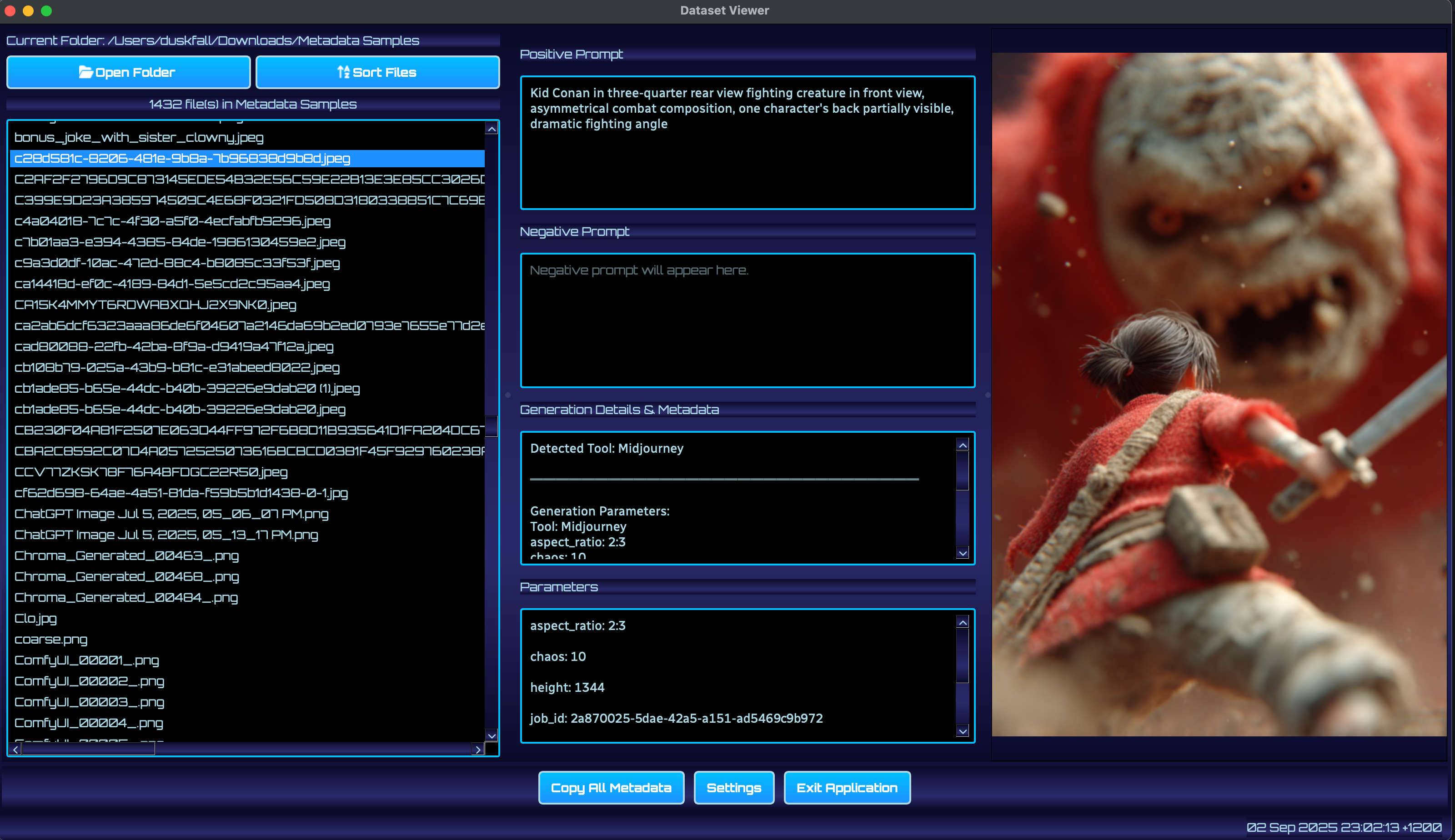
Task: Select the Clo.jpg file entry
Action: [35, 619]
